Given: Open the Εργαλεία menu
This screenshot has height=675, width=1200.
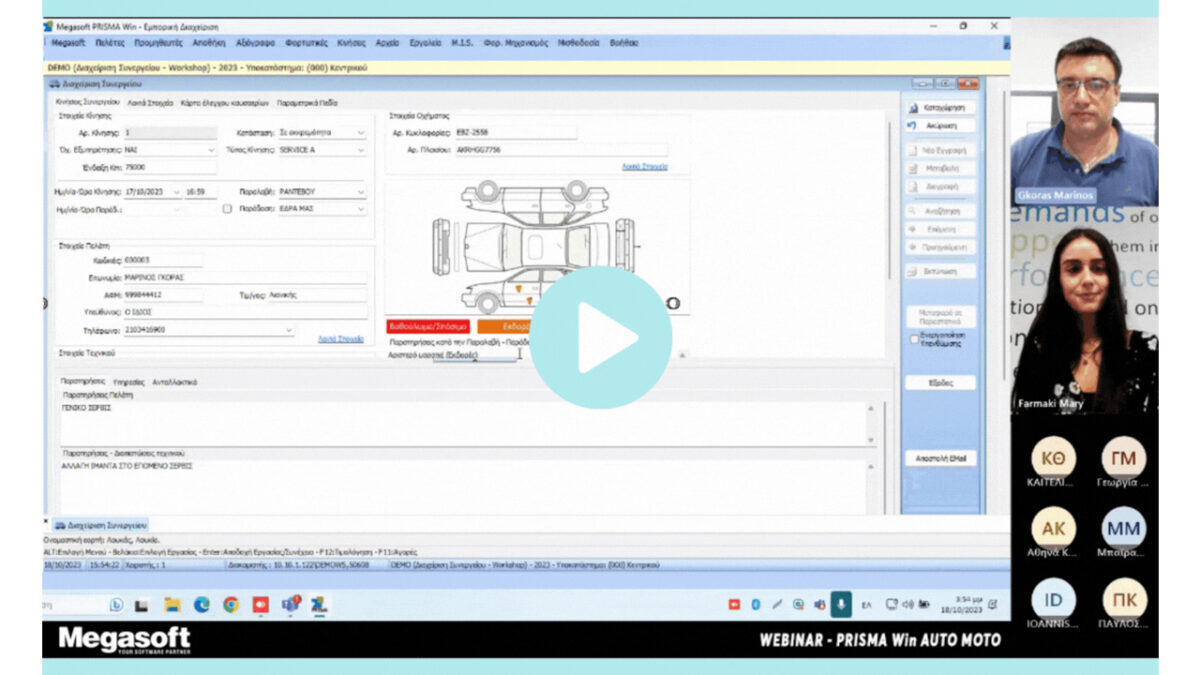Looking at the screenshot, I should click(x=424, y=43).
